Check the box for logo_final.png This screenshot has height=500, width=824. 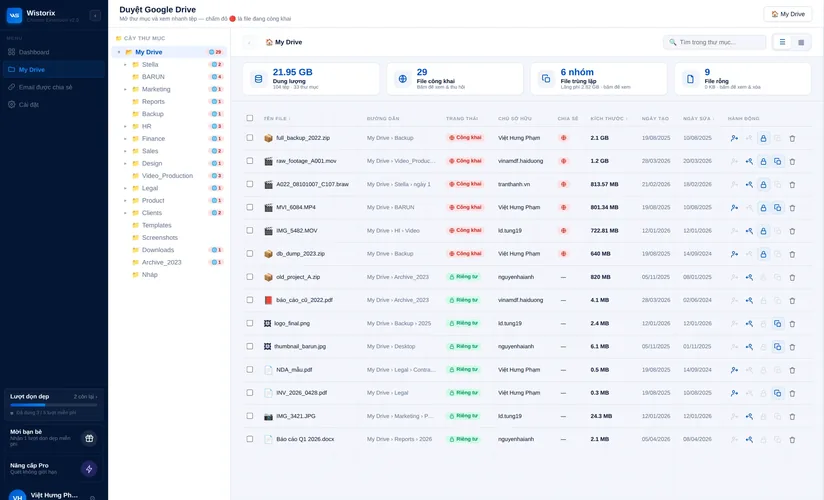pyautogui.click(x=250, y=323)
